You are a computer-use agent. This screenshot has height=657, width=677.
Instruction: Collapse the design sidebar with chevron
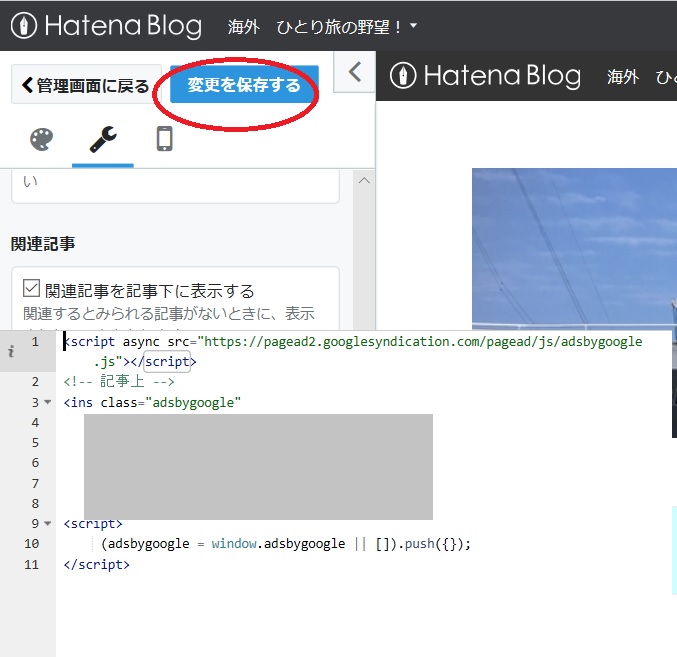354,72
